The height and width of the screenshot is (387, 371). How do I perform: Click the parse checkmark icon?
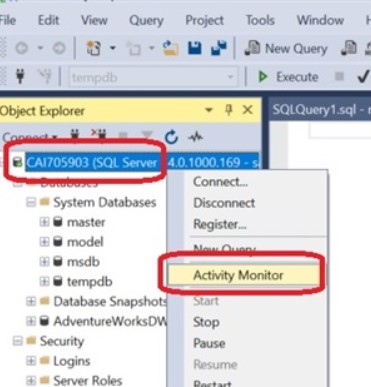[x=363, y=77]
